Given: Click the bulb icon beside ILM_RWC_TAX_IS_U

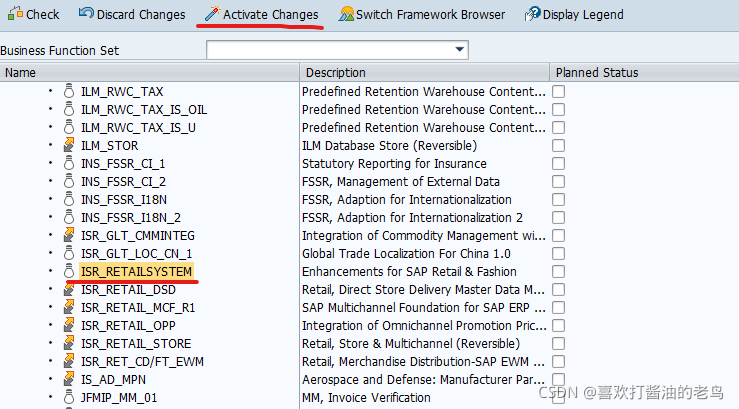Looking at the screenshot, I should tap(69, 127).
